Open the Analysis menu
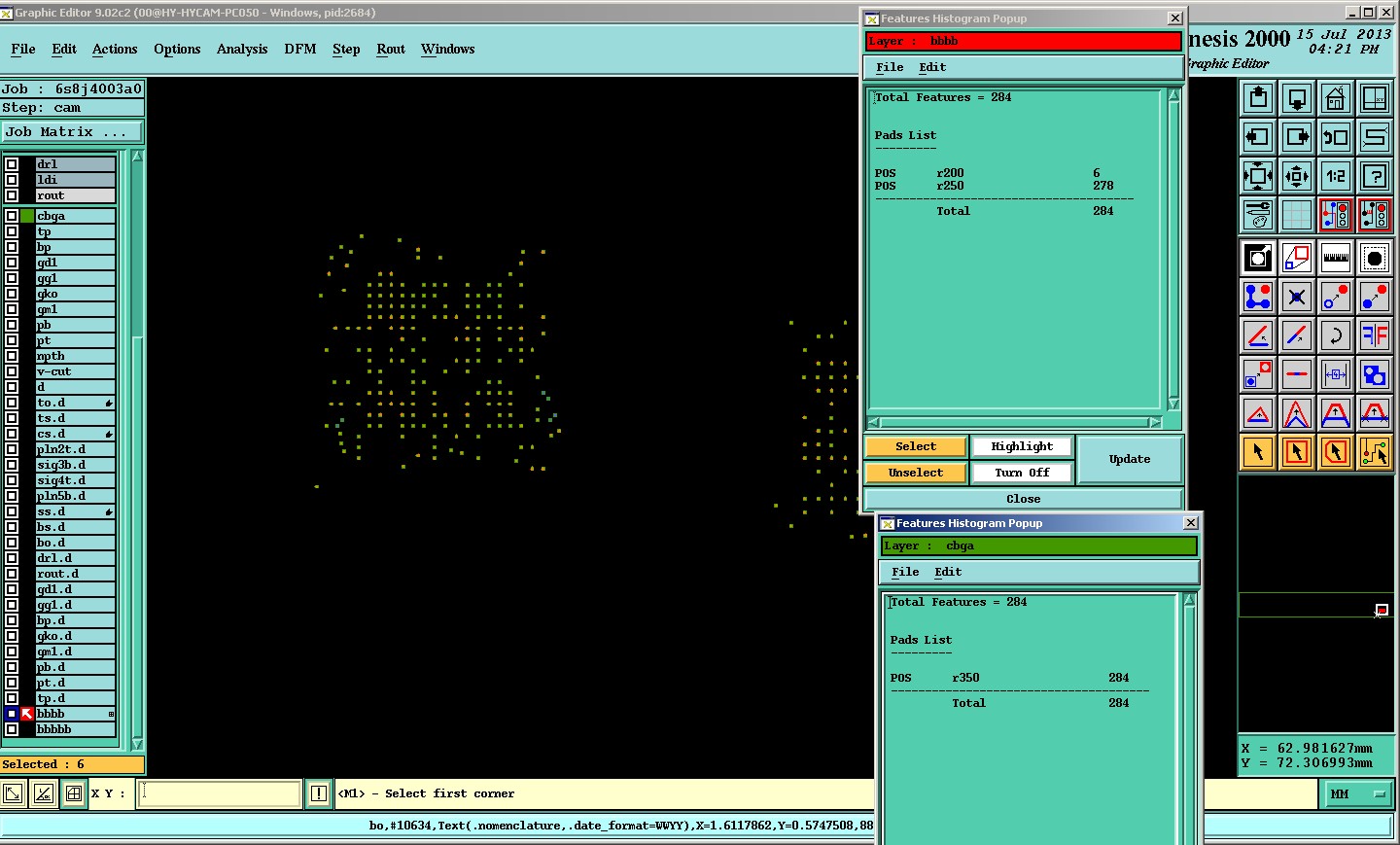 pos(242,50)
